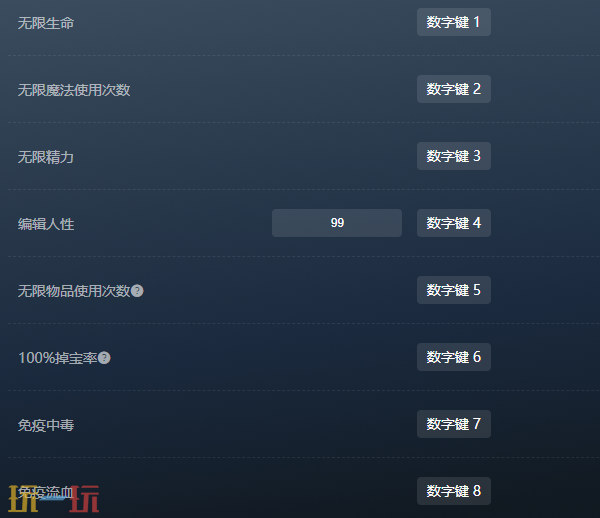Click the 数字键 5 hotkey button
Image resolution: width=600 pixels, height=518 pixels.
point(454,290)
